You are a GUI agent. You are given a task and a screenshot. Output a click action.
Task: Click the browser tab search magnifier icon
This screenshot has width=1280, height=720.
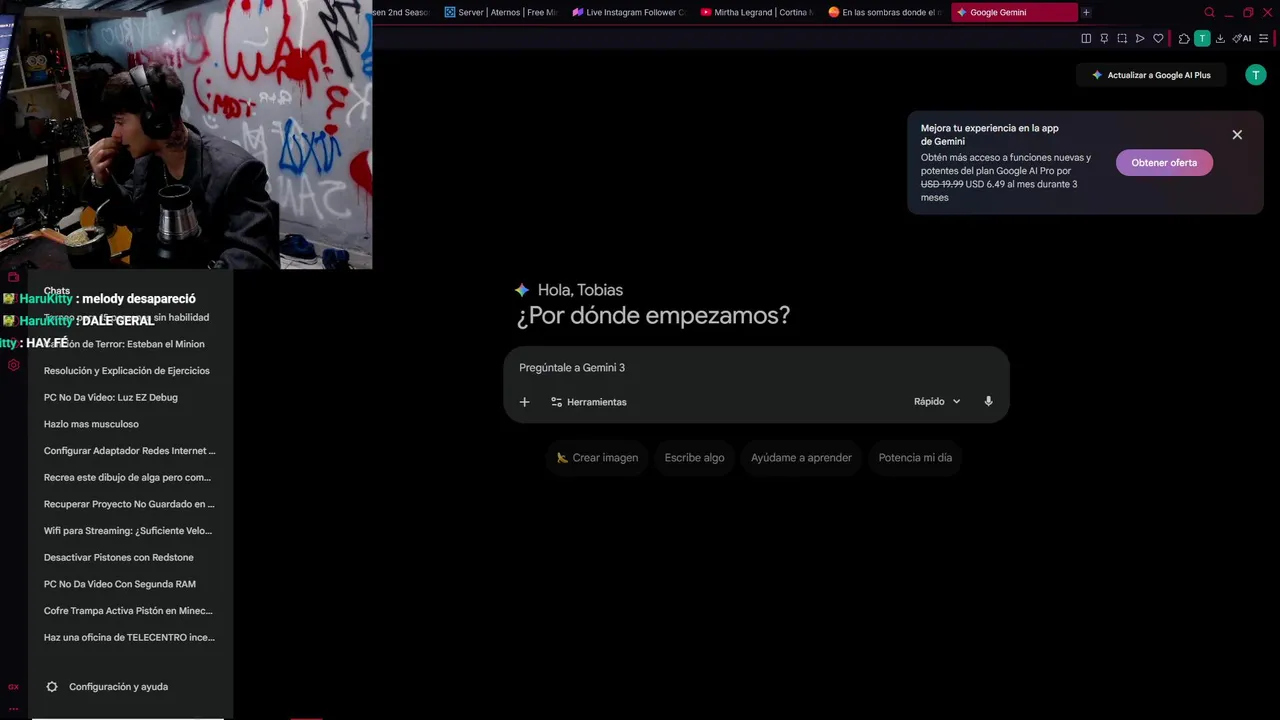click(1209, 12)
